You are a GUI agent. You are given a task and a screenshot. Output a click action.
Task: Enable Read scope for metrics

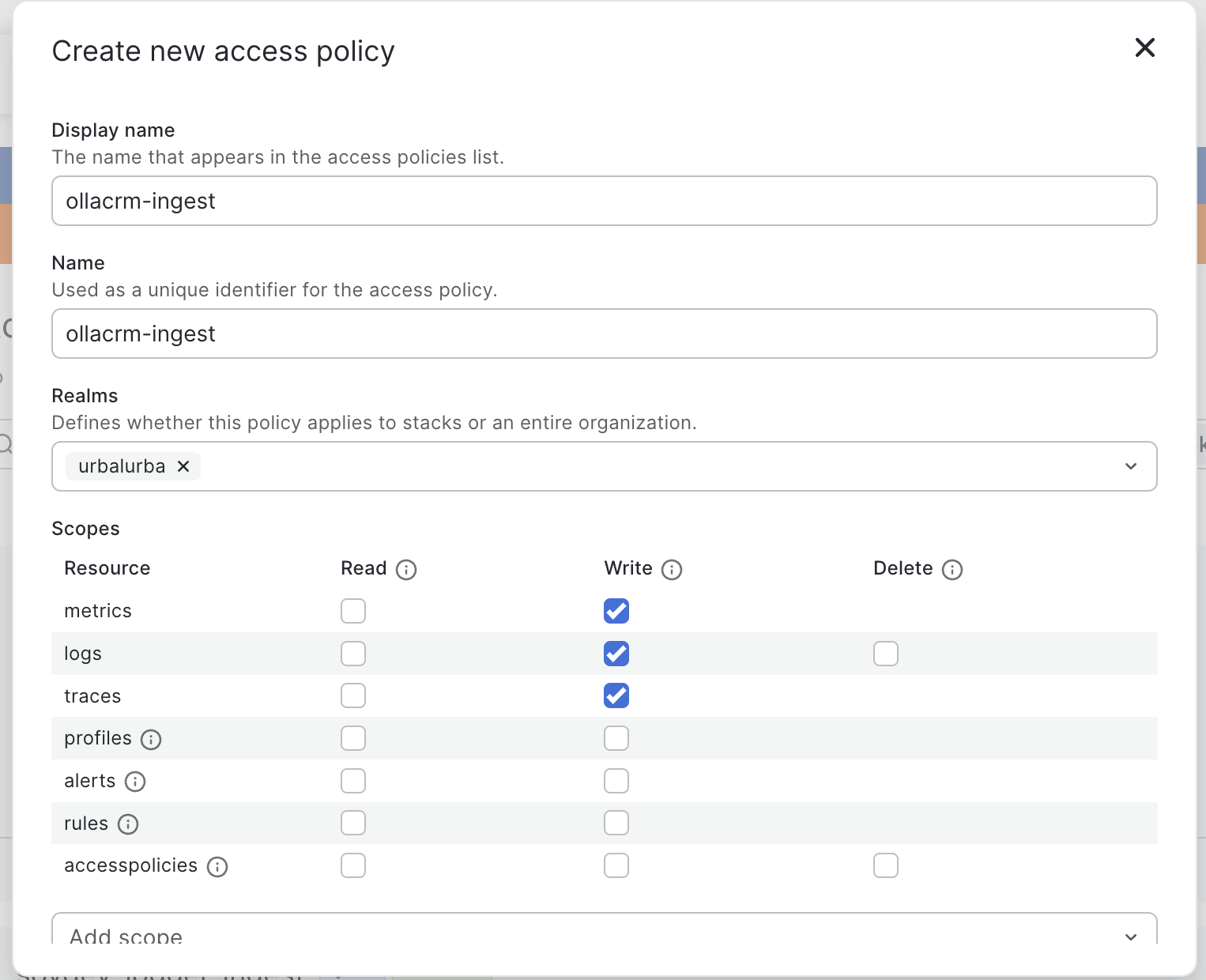[353, 611]
